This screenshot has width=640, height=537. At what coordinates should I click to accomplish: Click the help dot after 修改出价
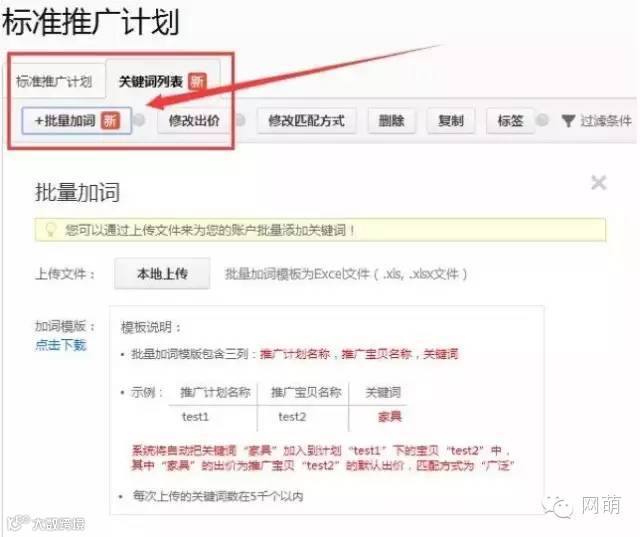coord(240,120)
